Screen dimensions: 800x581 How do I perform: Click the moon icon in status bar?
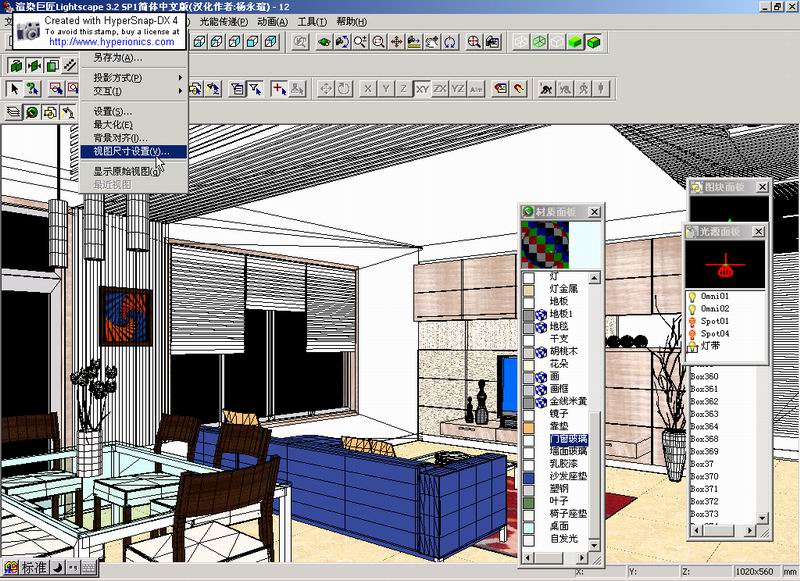pyautogui.click(x=58, y=567)
